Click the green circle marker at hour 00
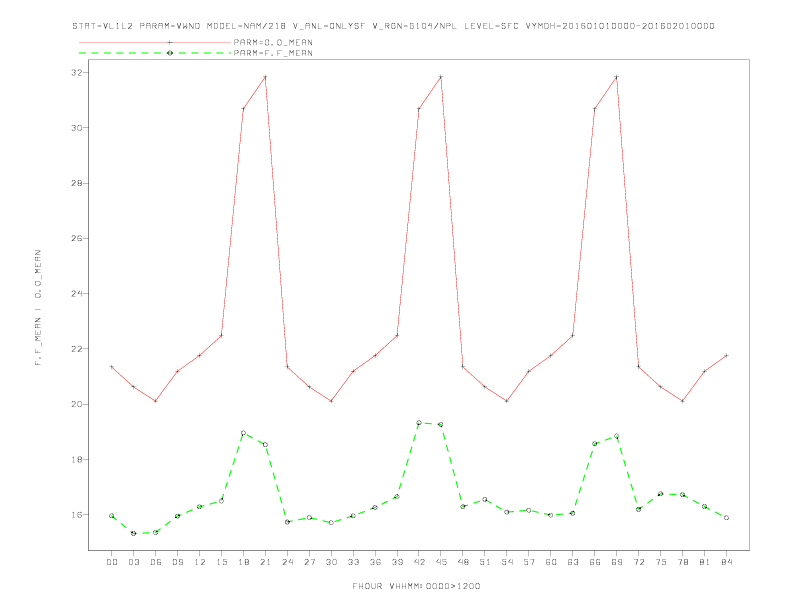Image resolution: width=792 pixels, height=612 pixels. coord(112,516)
